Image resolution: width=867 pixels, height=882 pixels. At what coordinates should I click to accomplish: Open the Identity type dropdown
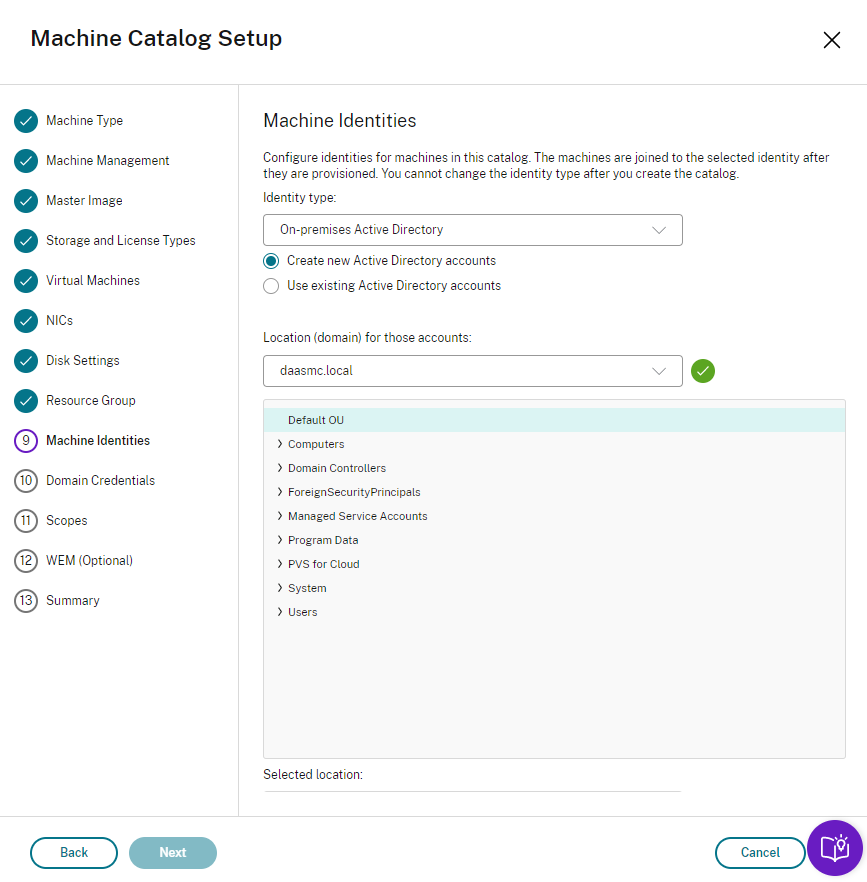pyautogui.click(x=472, y=230)
